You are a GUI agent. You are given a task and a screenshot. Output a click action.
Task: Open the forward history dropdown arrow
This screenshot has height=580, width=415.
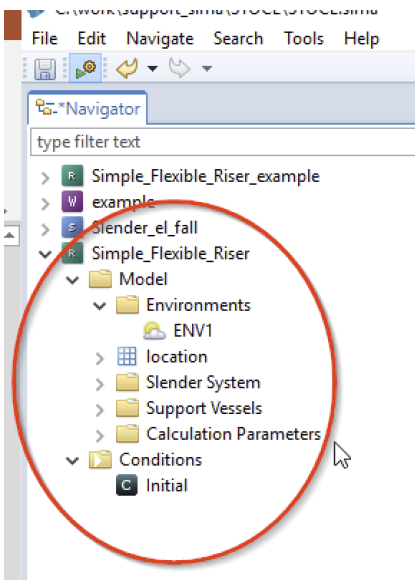[x=207, y=68]
